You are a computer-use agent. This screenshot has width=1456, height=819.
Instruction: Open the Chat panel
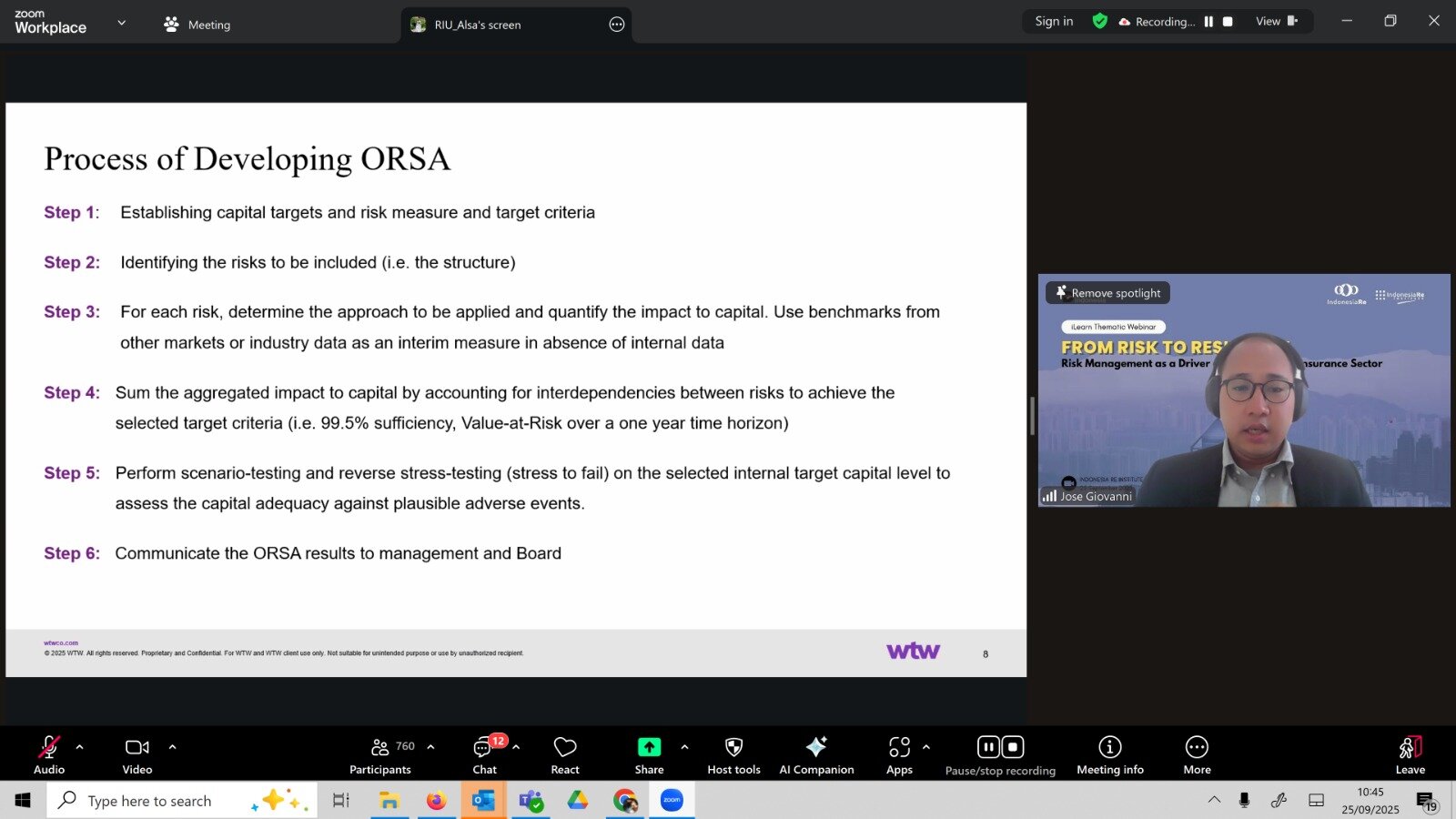tap(484, 755)
